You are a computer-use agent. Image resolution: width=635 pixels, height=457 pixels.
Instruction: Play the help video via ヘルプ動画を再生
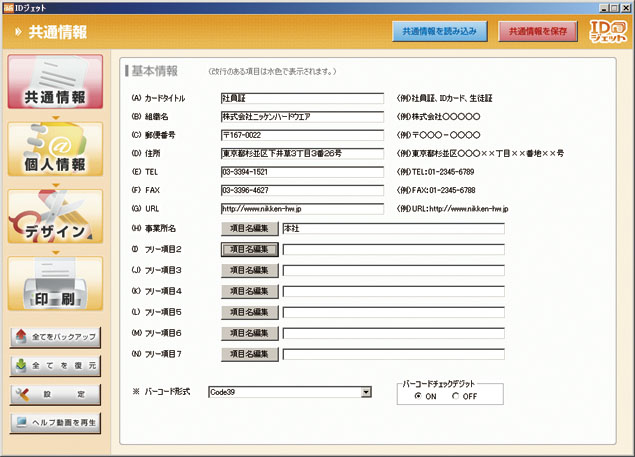point(55,423)
